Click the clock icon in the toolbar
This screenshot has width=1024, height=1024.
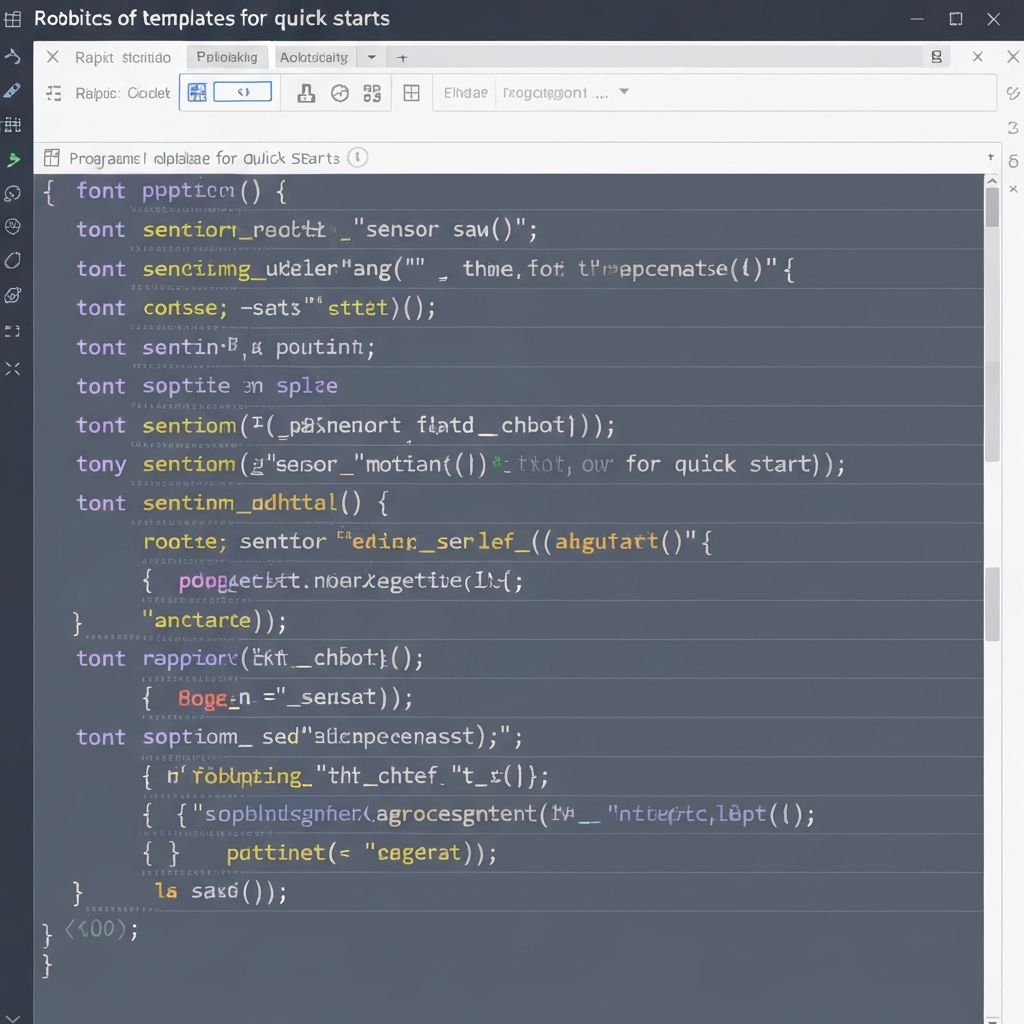(340, 94)
